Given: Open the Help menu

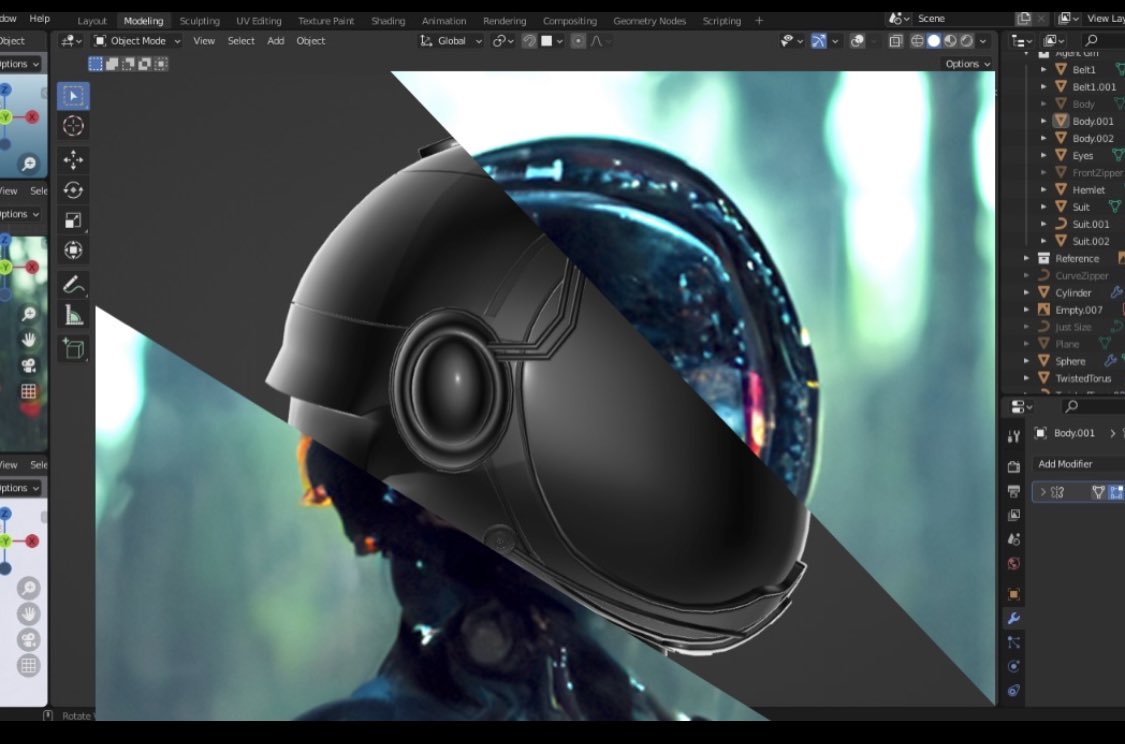Looking at the screenshot, I should pyautogui.click(x=39, y=19).
